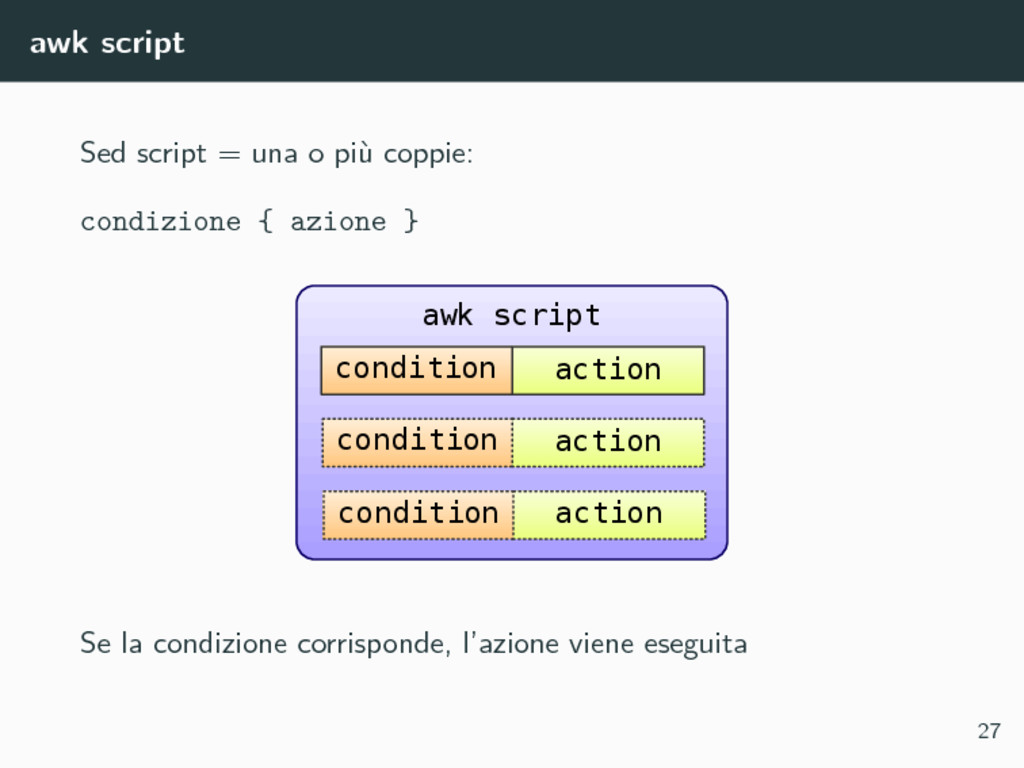
Task: Click slide number 27
Action: click(989, 731)
